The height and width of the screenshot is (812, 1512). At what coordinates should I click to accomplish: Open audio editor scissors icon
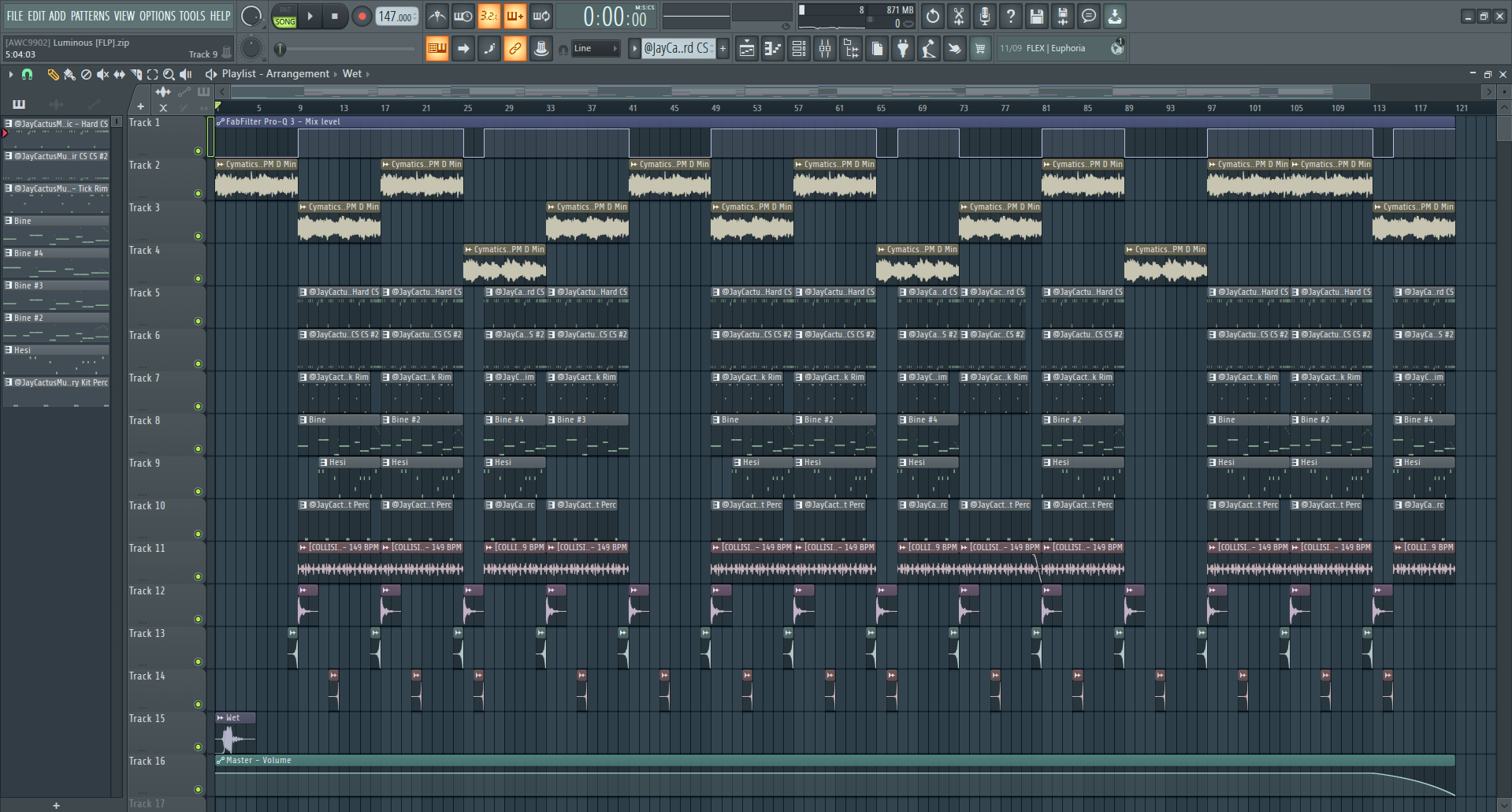click(x=959, y=16)
